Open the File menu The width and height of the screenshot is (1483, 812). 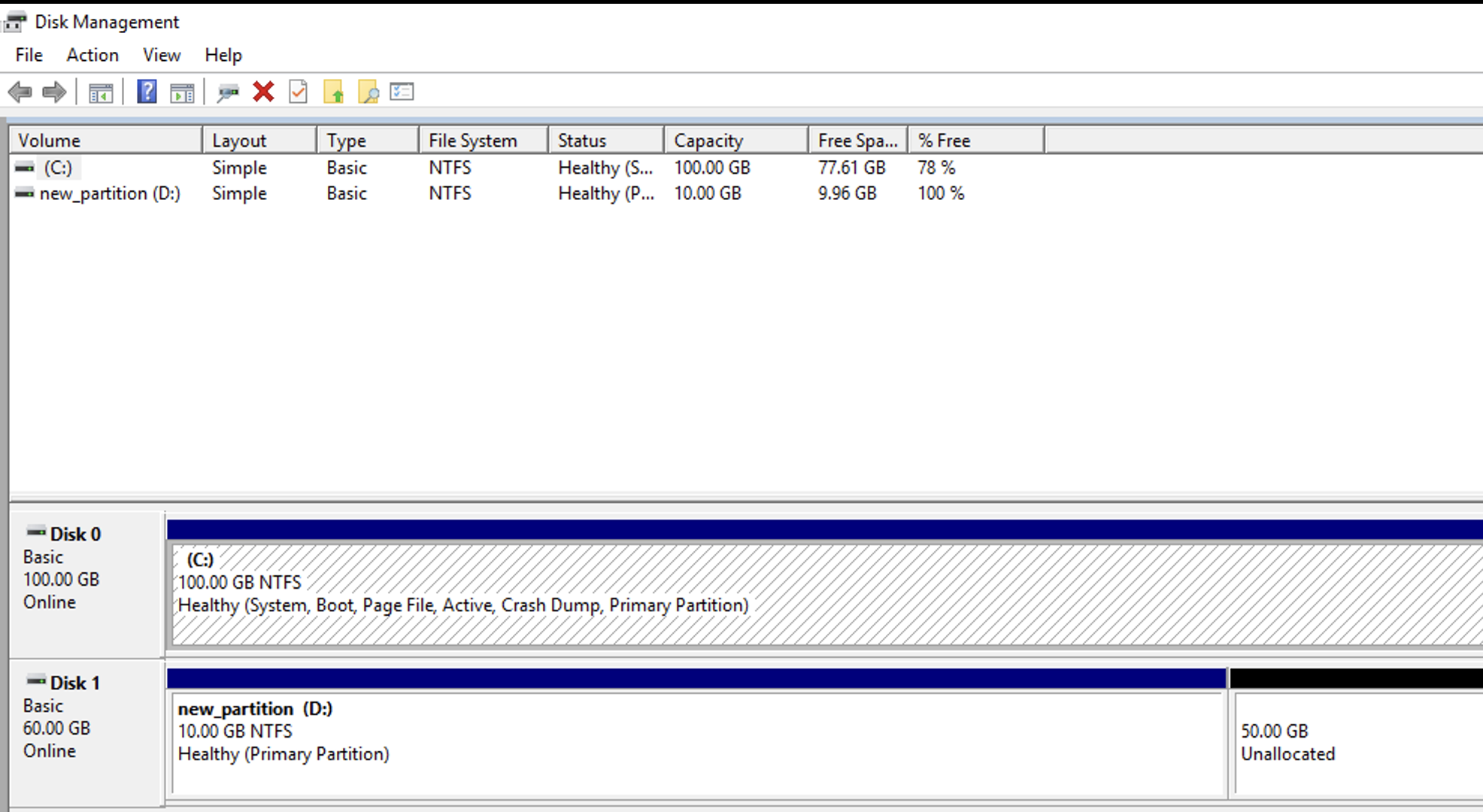coord(28,55)
